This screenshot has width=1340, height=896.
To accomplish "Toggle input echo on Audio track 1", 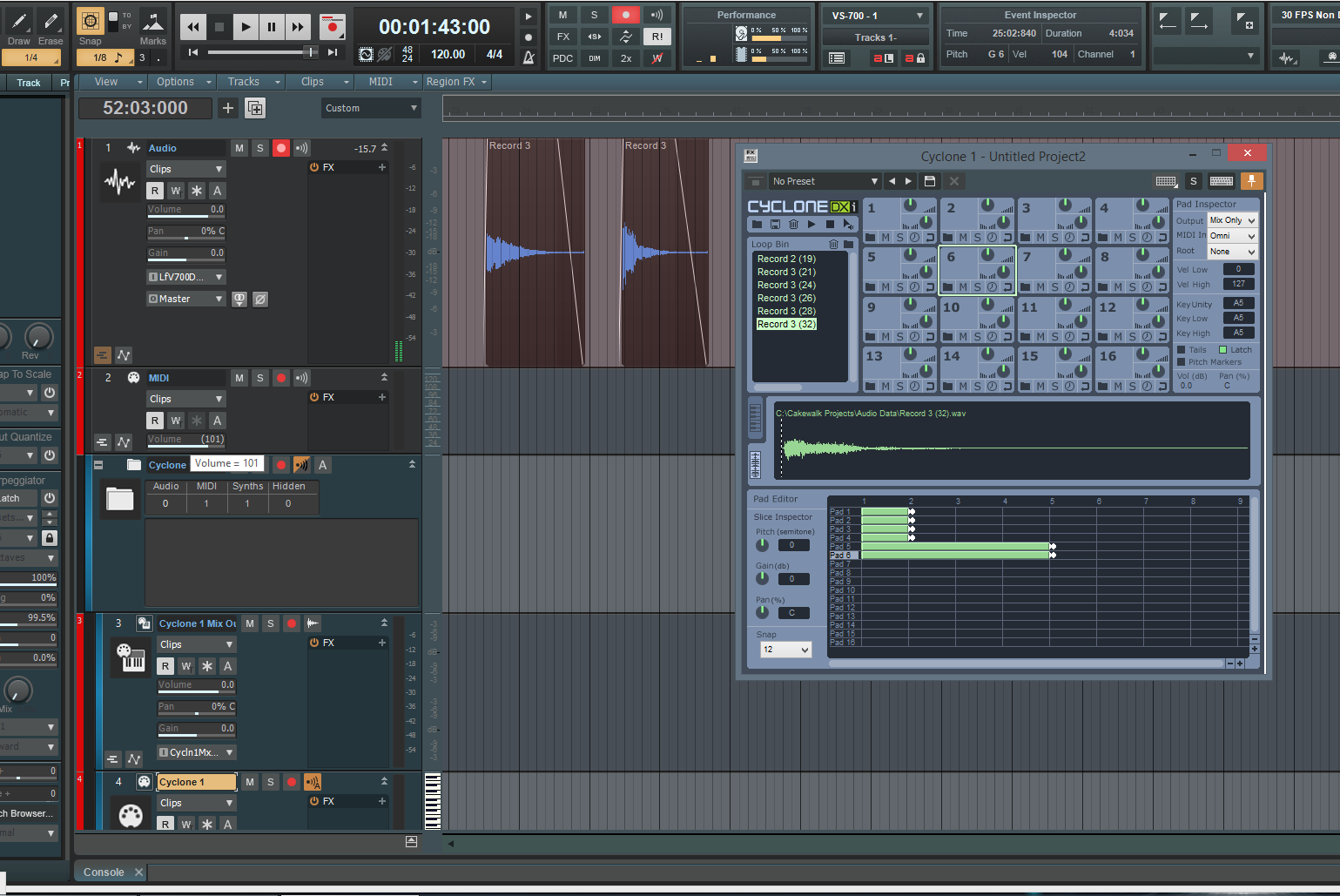I will tap(301, 148).
